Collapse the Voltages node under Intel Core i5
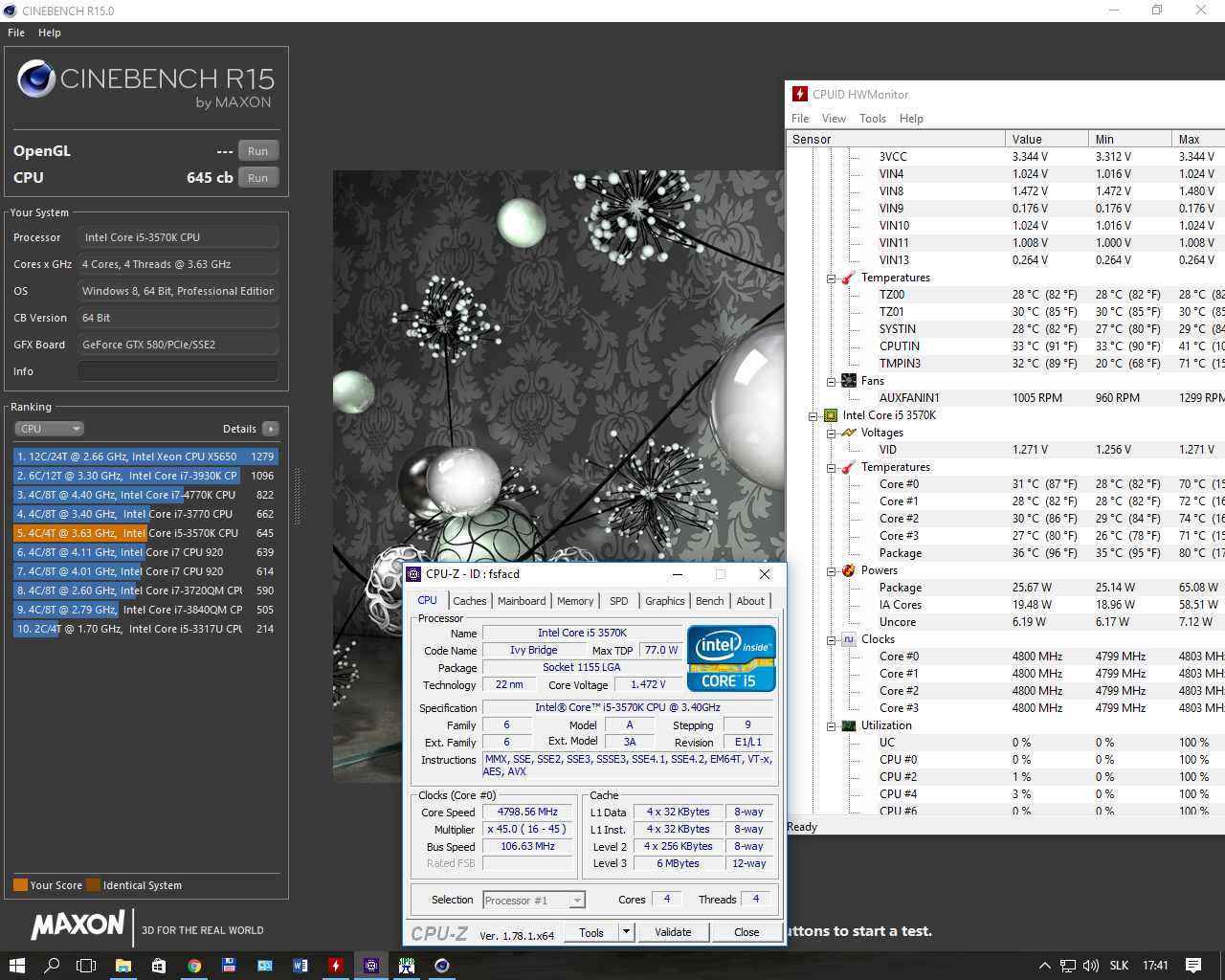Viewport: 1225px width, 980px height. pyautogui.click(x=831, y=433)
